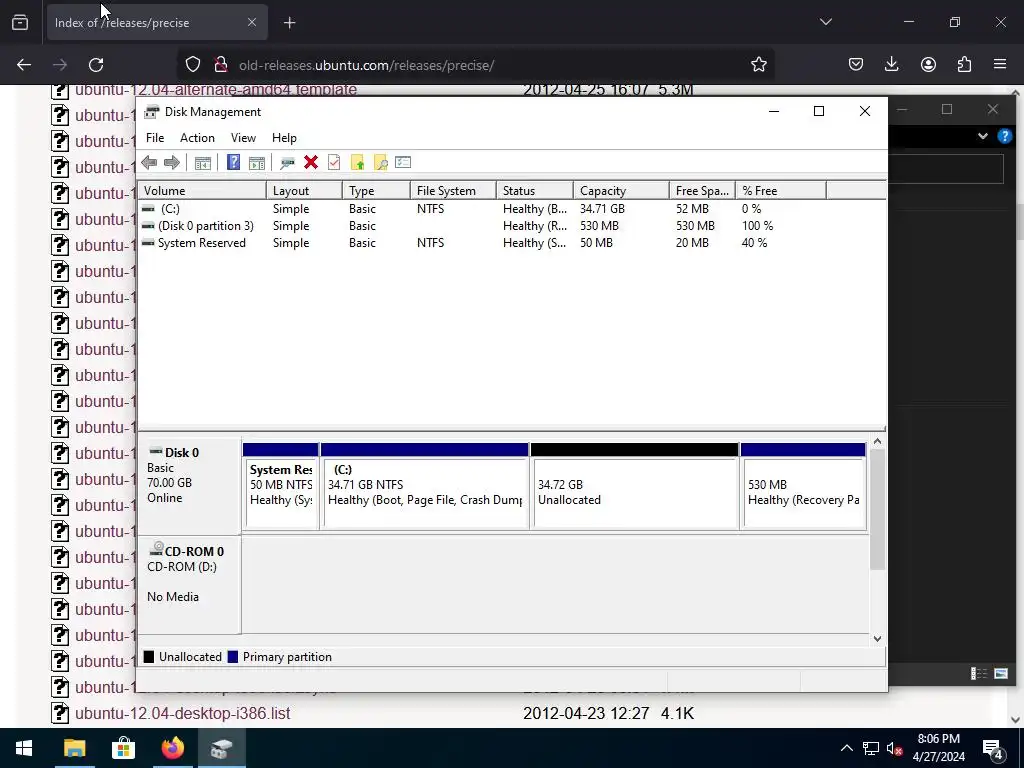
Task: Open a new Firefox tab with plus
Action: pyautogui.click(x=289, y=23)
